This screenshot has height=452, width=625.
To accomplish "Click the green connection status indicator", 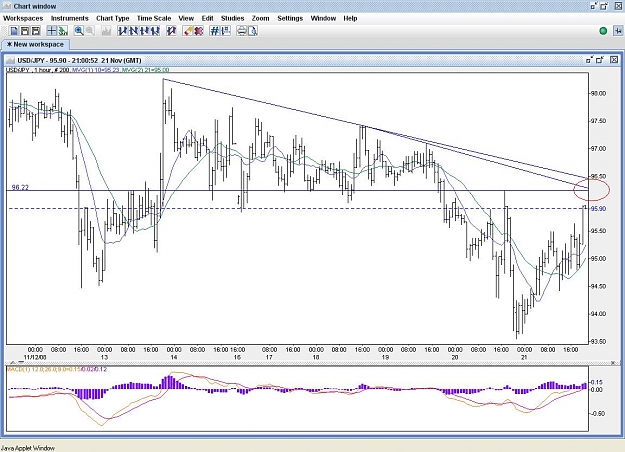I will (603, 31).
